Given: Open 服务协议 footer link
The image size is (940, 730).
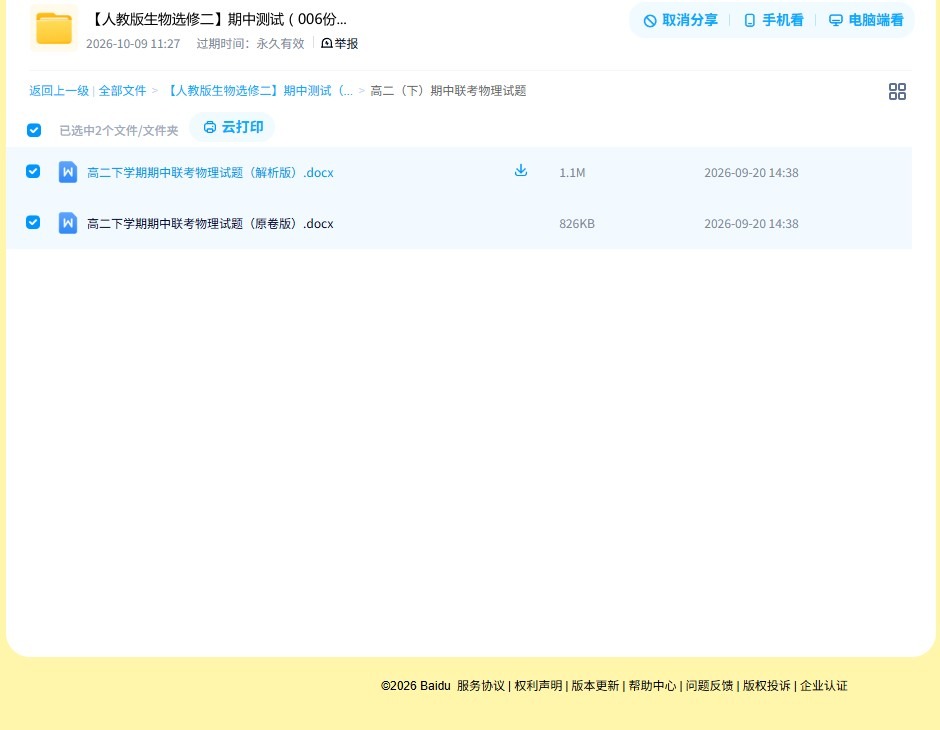Looking at the screenshot, I should pyautogui.click(x=481, y=686).
